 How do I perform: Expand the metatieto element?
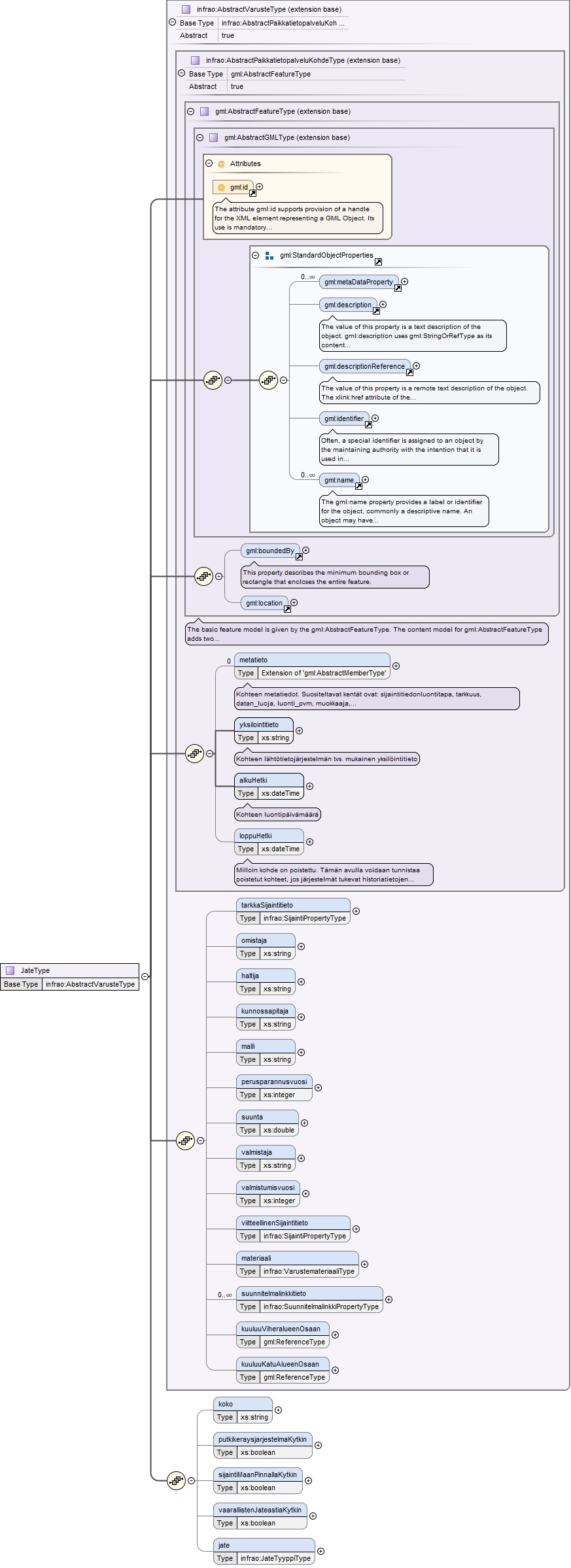[x=396, y=666]
